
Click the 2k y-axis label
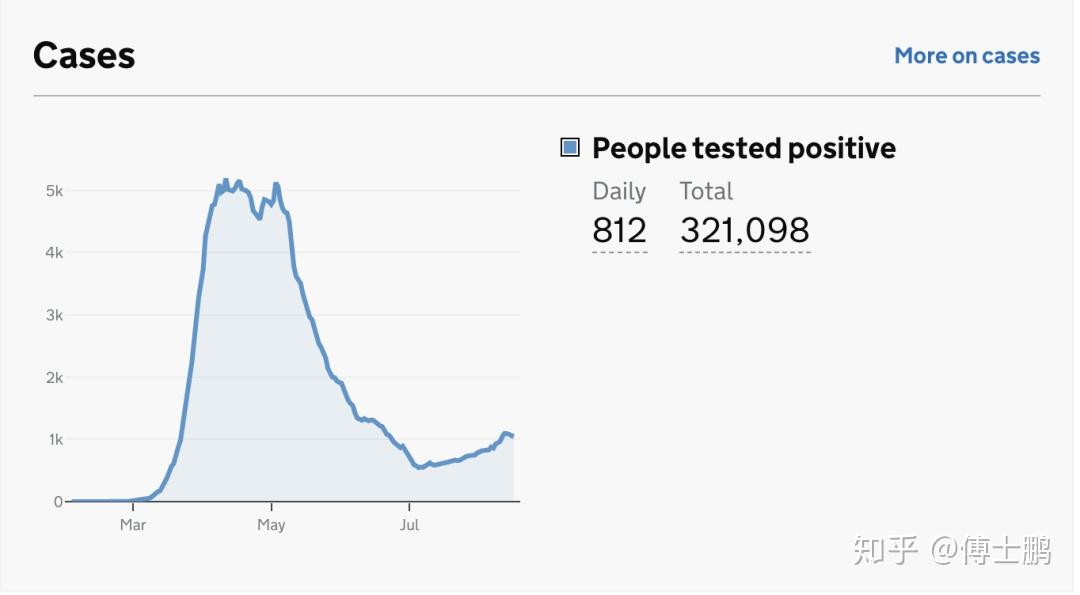54,378
